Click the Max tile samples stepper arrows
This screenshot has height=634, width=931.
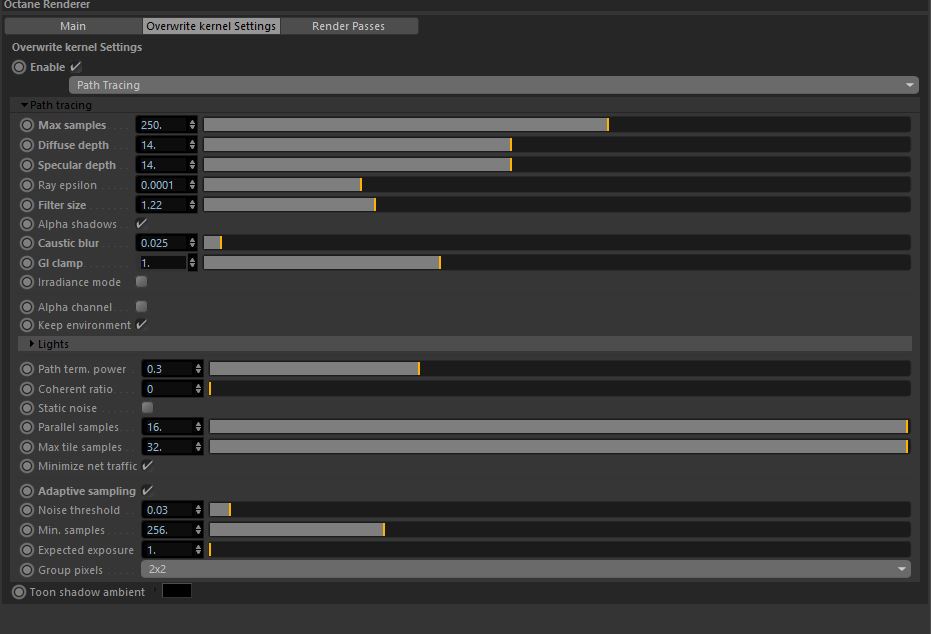[198, 447]
